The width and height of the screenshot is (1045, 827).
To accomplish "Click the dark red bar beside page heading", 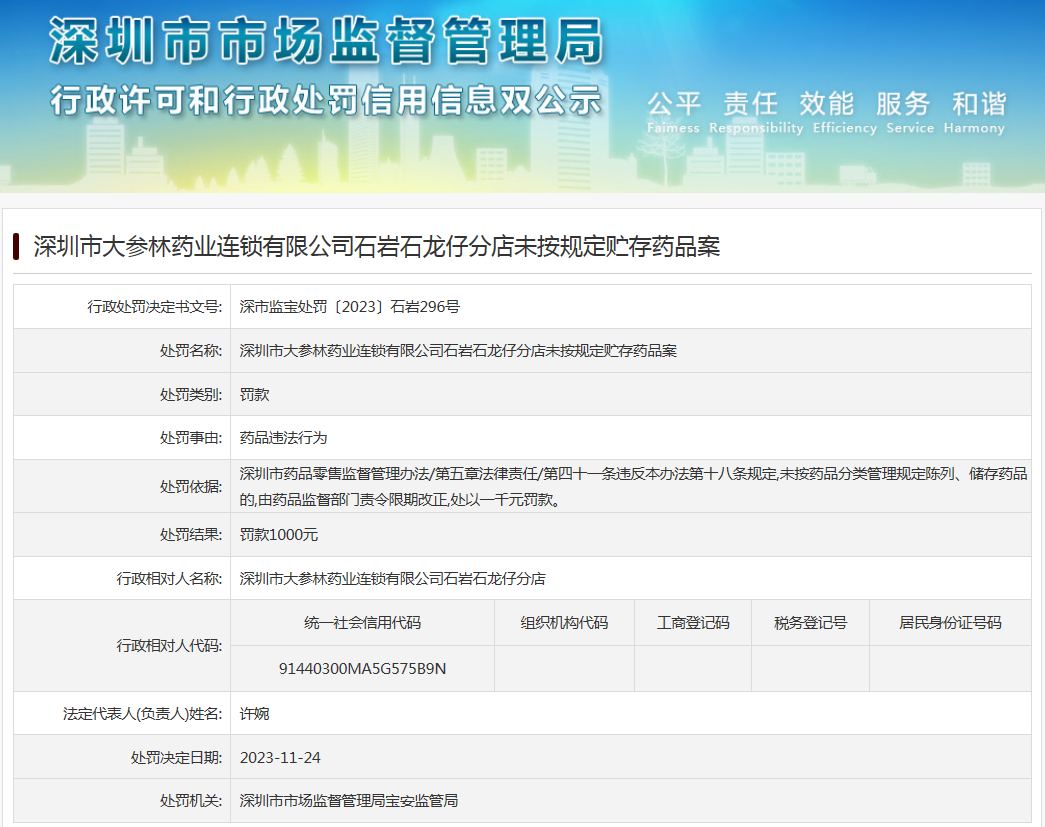I will pyautogui.click(x=17, y=246).
